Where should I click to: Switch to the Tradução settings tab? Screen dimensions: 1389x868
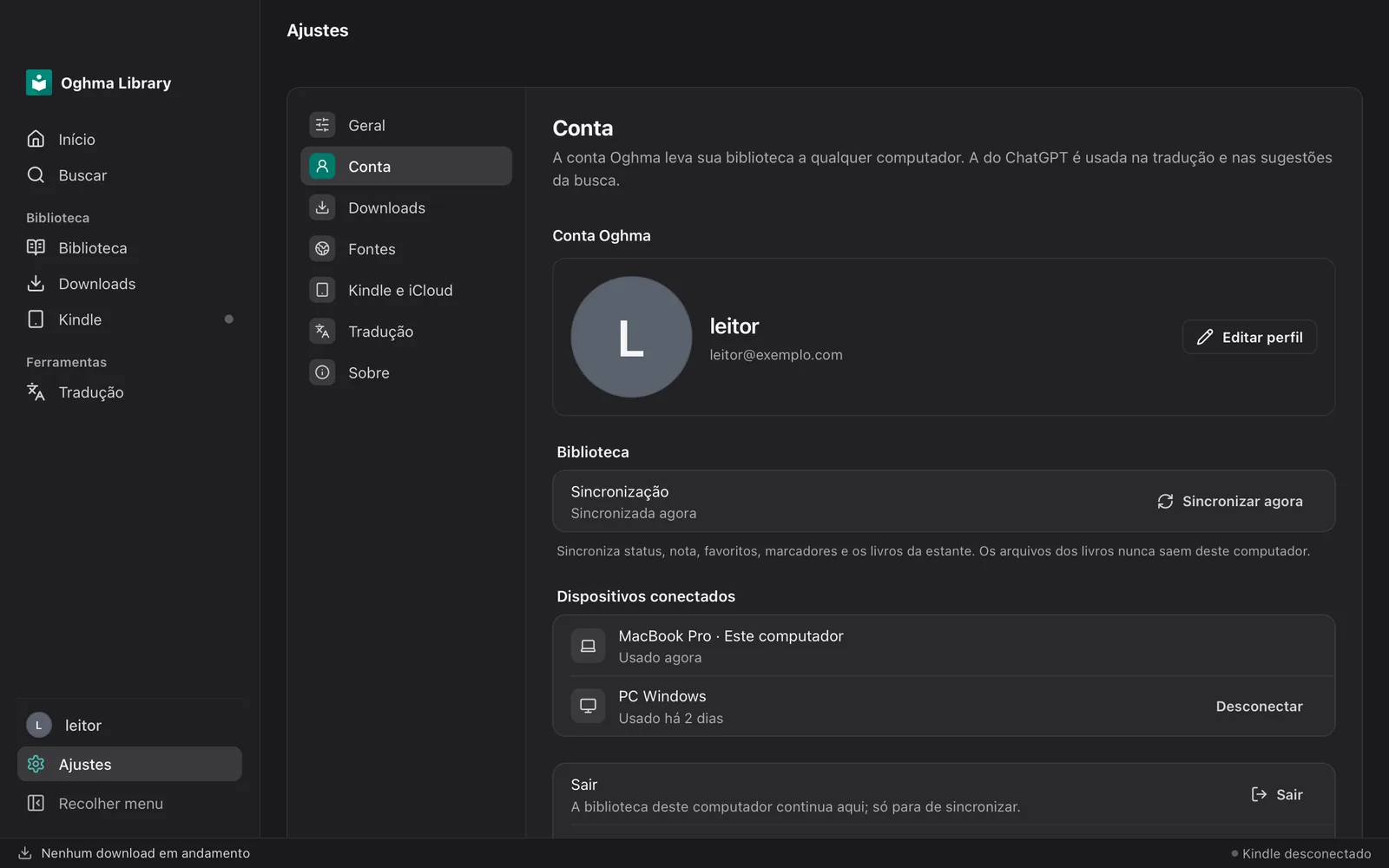point(406,331)
